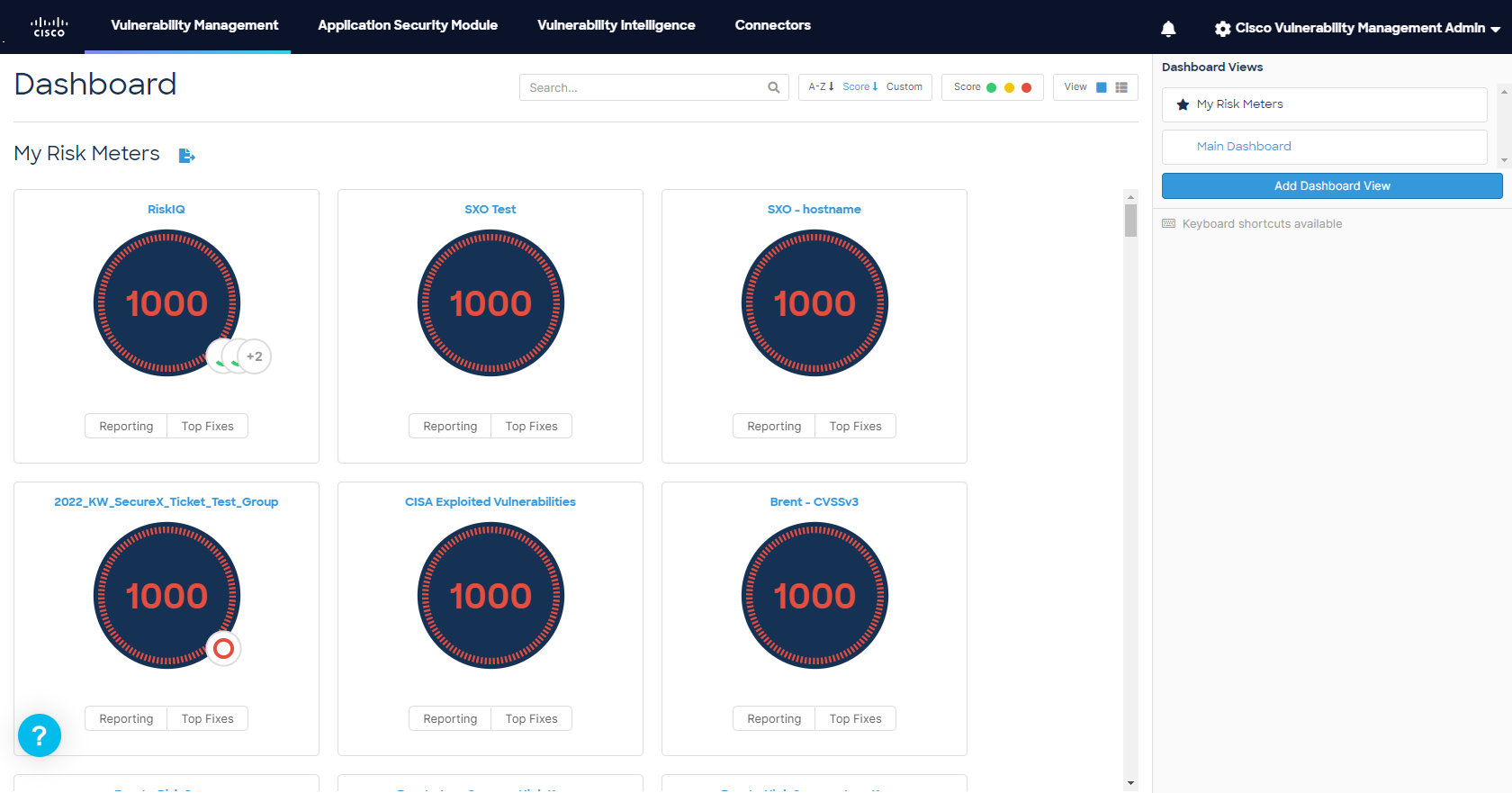
Task: Open Vulnerability Management tab
Action: coord(194,25)
